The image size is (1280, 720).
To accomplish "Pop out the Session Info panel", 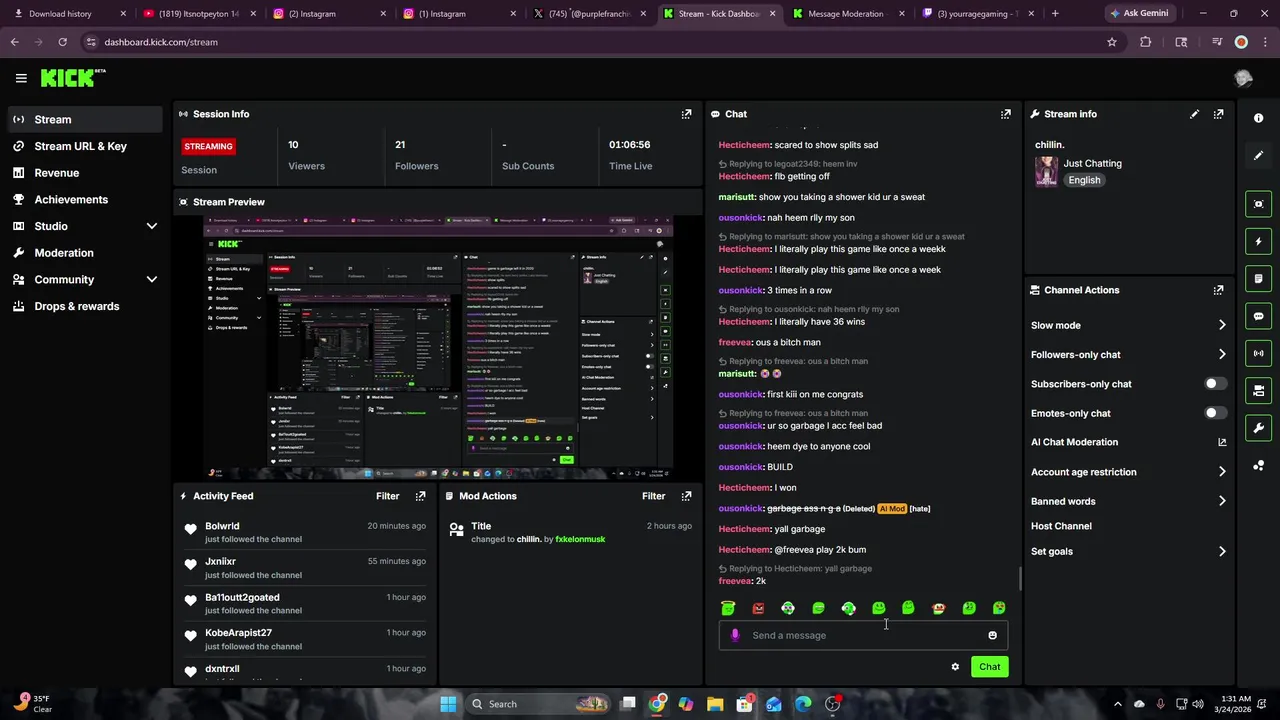I will [686, 114].
